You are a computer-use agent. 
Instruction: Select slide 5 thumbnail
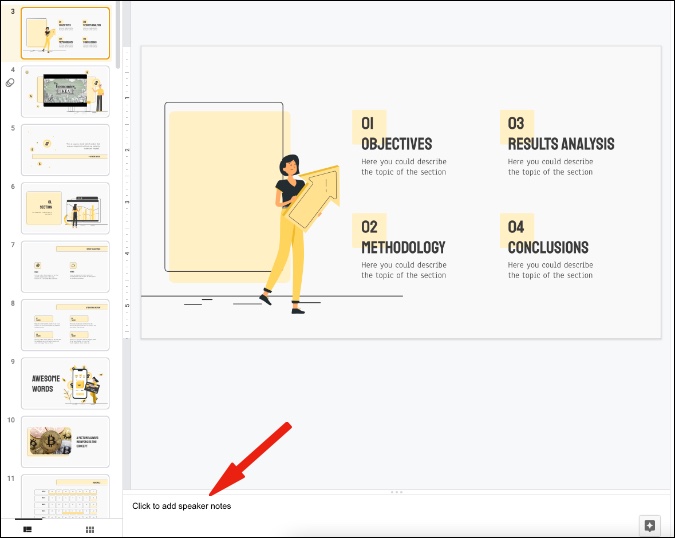pyautogui.click(x=65, y=150)
